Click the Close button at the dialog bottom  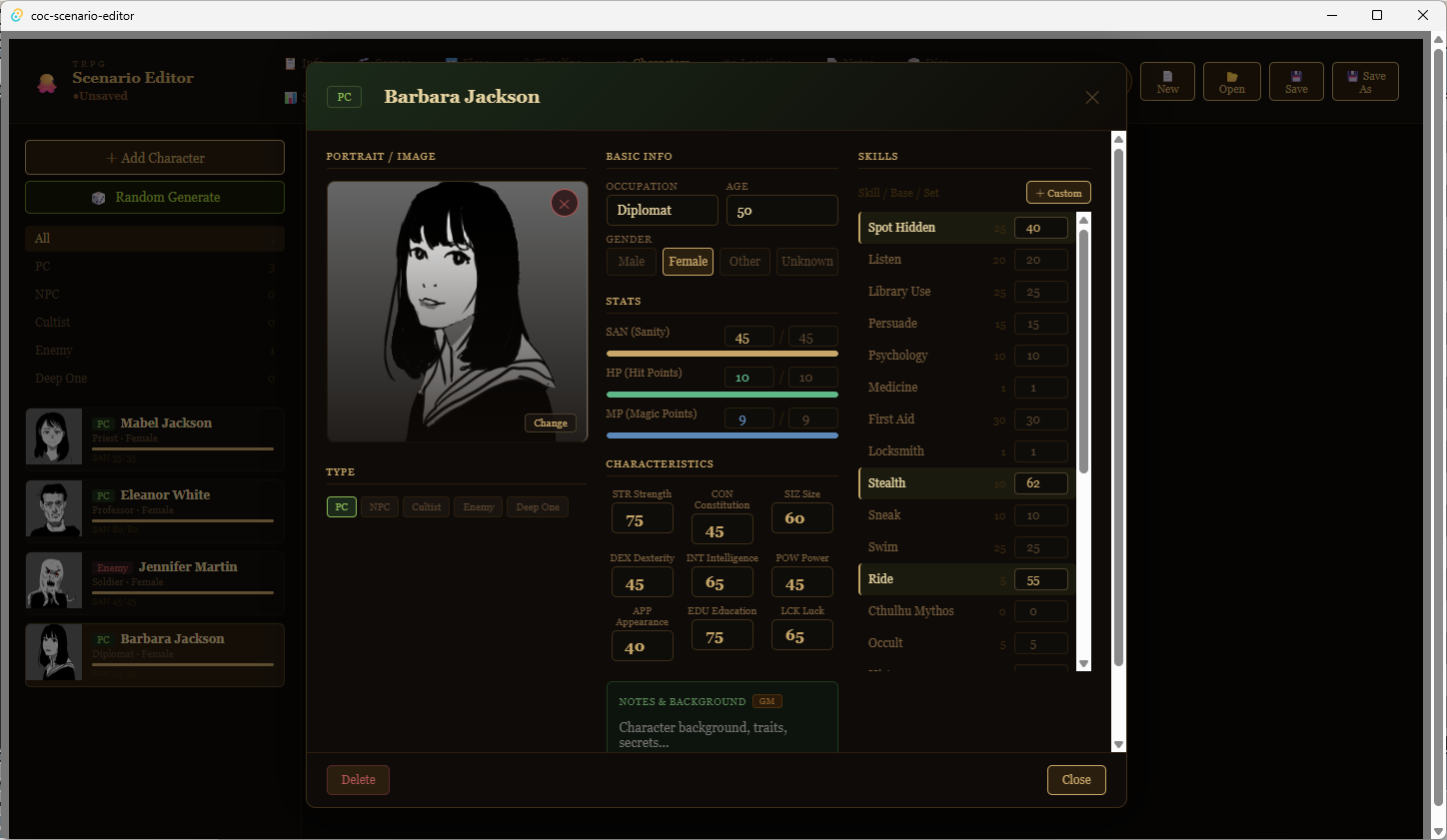pyautogui.click(x=1076, y=780)
